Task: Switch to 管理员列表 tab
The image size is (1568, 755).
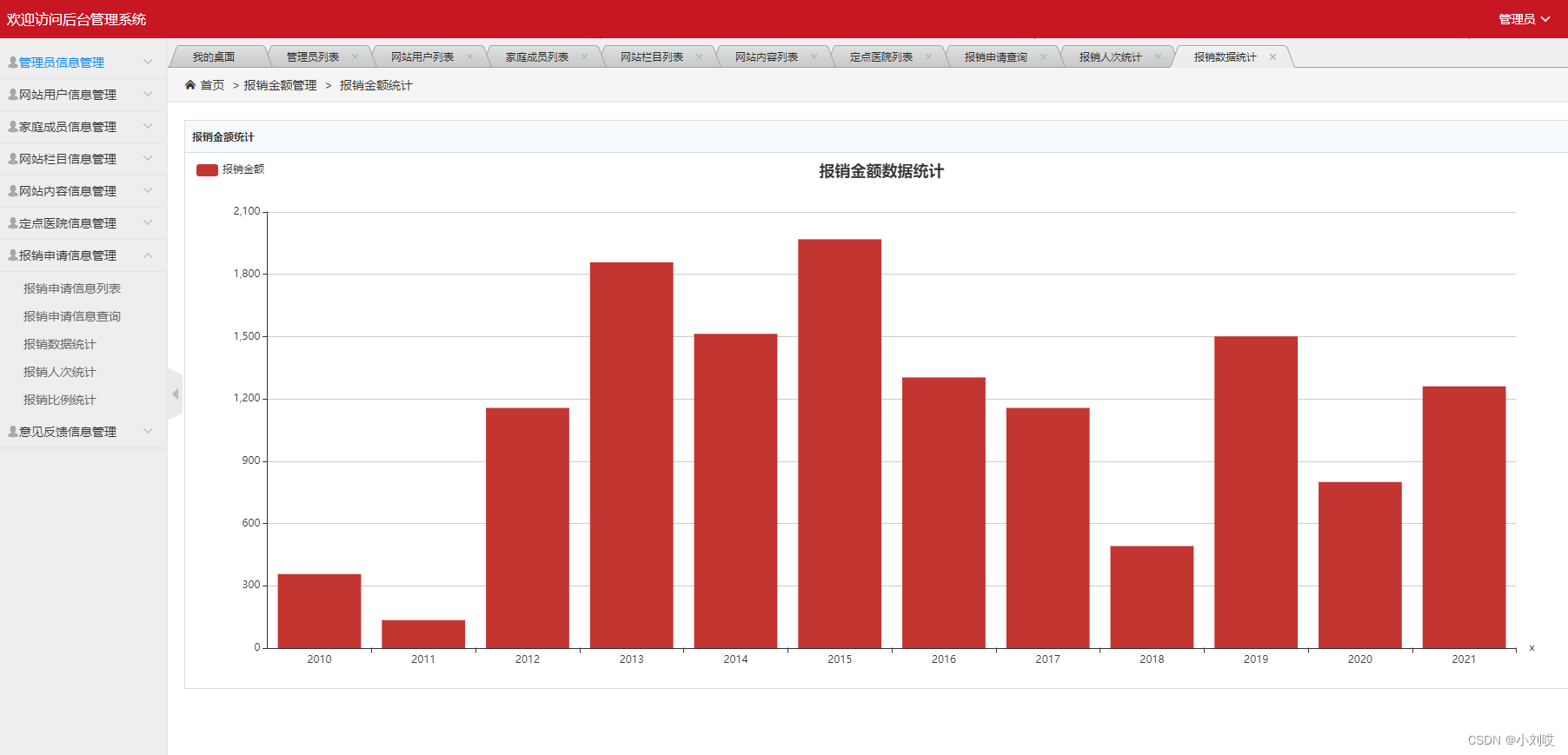Action: coord(313,57)
